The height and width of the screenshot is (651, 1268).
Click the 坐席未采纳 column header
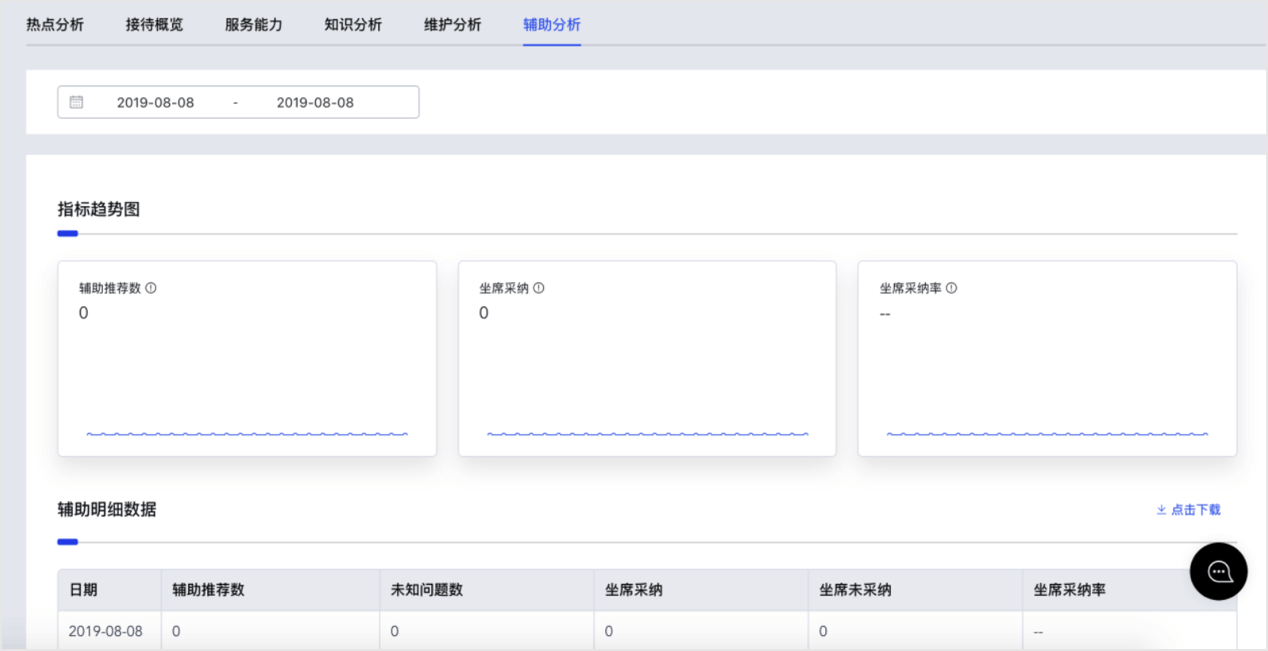click(x=915, y=590)
